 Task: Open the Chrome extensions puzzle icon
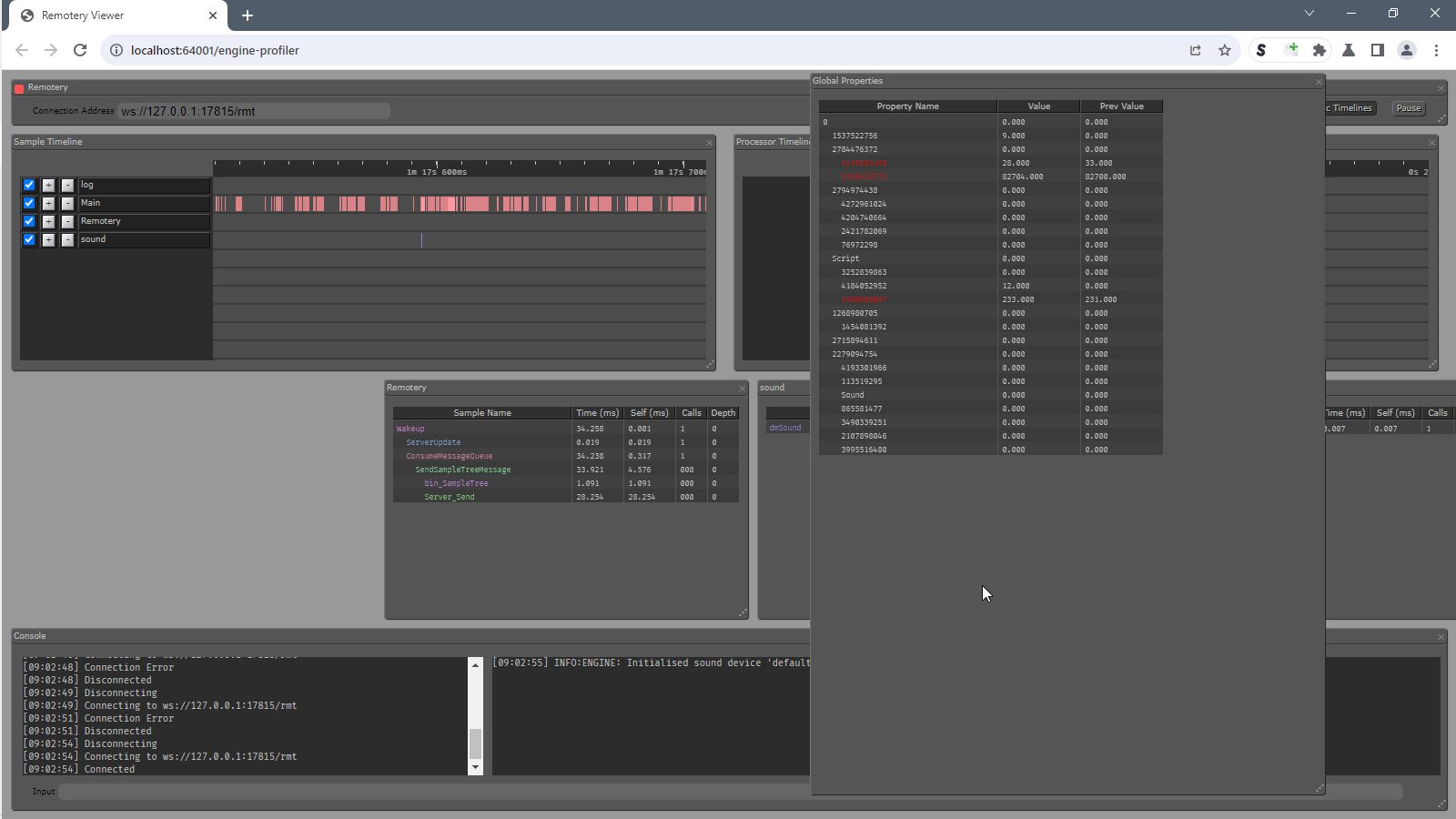click(1319, 50)
